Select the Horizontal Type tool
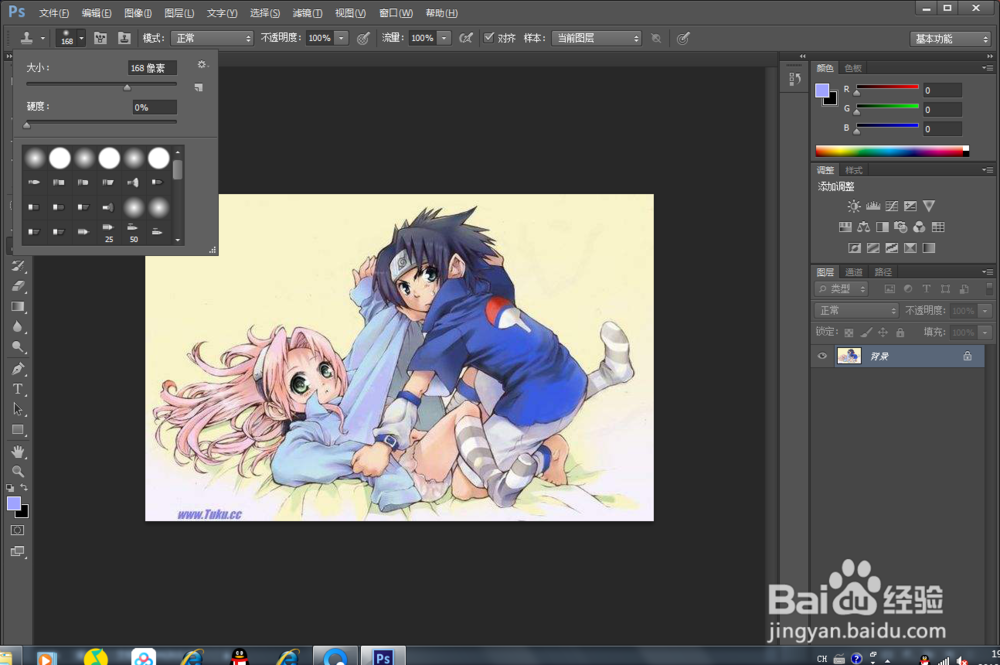The width and height of the screenshot is (1000, 665). (18, 389)
